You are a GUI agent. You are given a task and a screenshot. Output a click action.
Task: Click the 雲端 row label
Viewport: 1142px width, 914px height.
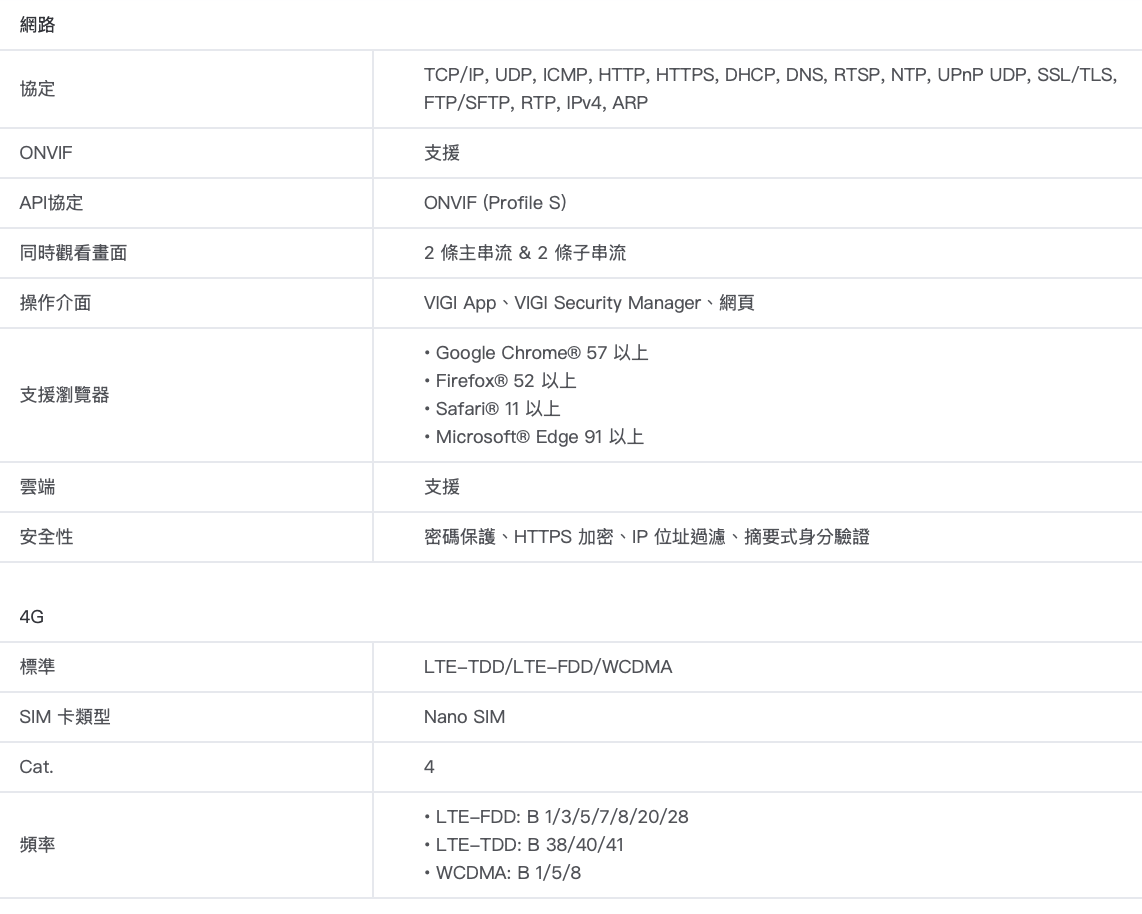(38, 487)
